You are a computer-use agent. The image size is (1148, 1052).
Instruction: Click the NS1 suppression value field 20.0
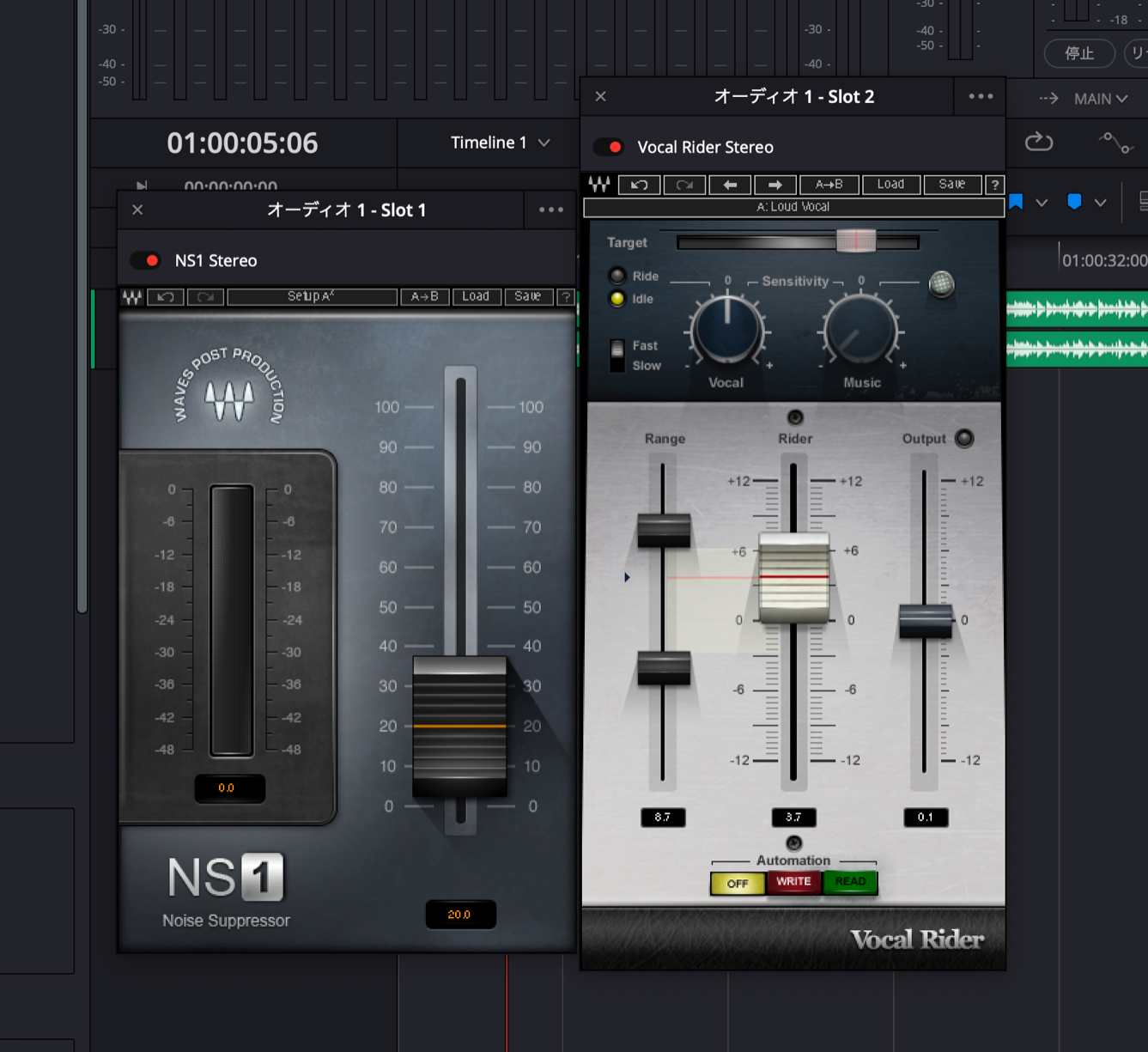(x=460, y=915)
